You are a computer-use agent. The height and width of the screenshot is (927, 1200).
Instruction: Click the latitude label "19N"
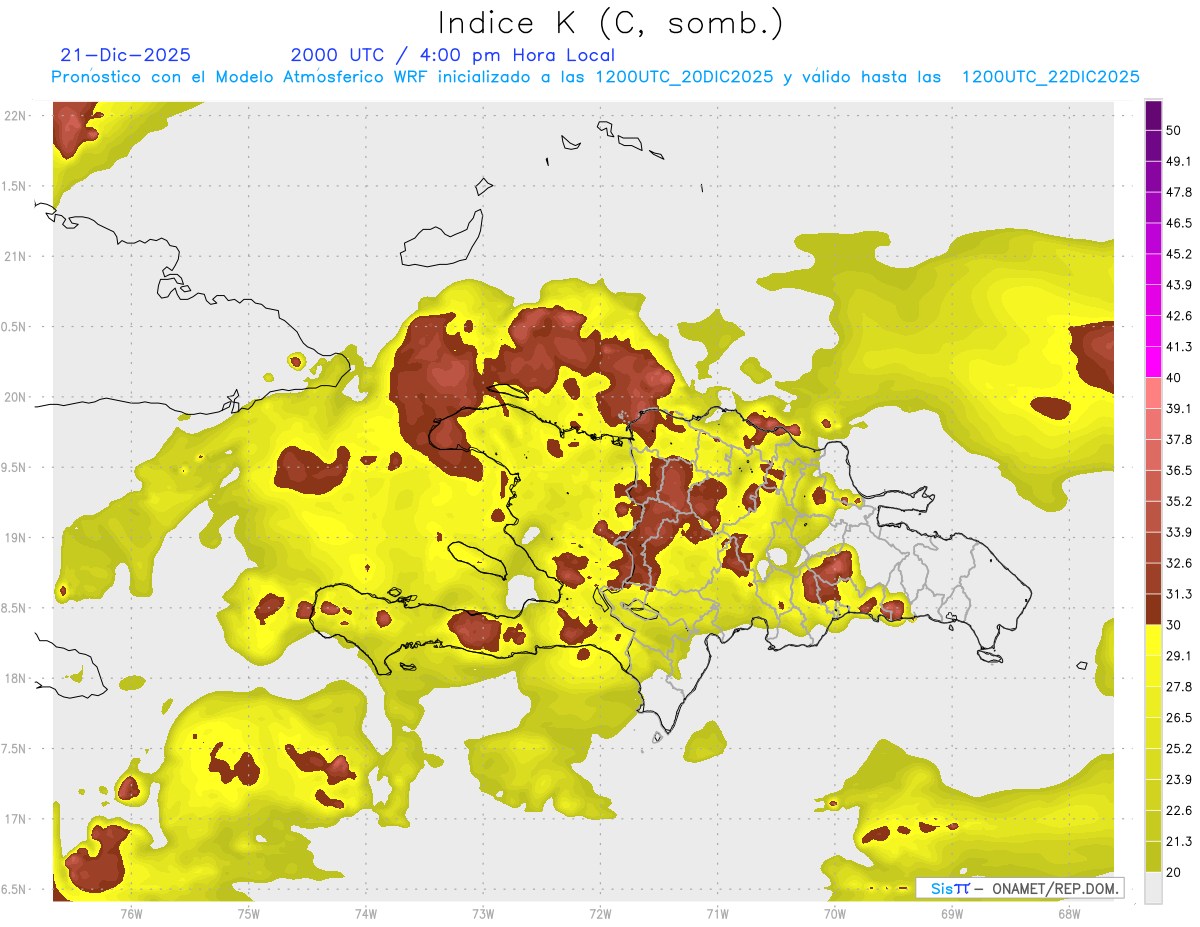(16, 537)
